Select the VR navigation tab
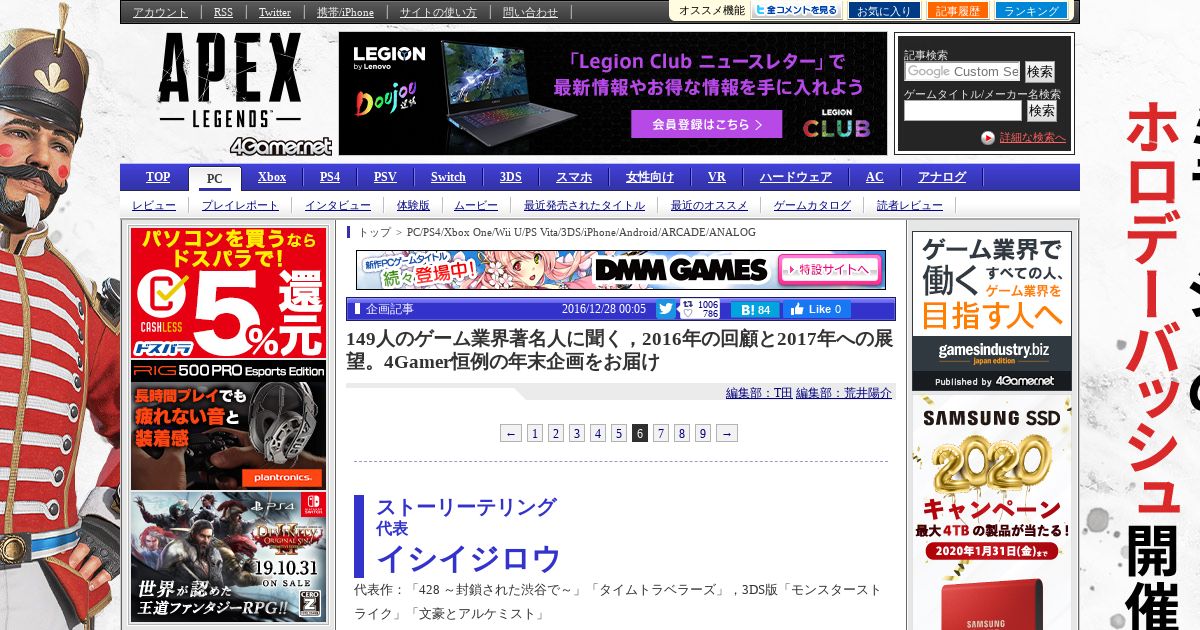The image size is (1200, 630). 717,177
